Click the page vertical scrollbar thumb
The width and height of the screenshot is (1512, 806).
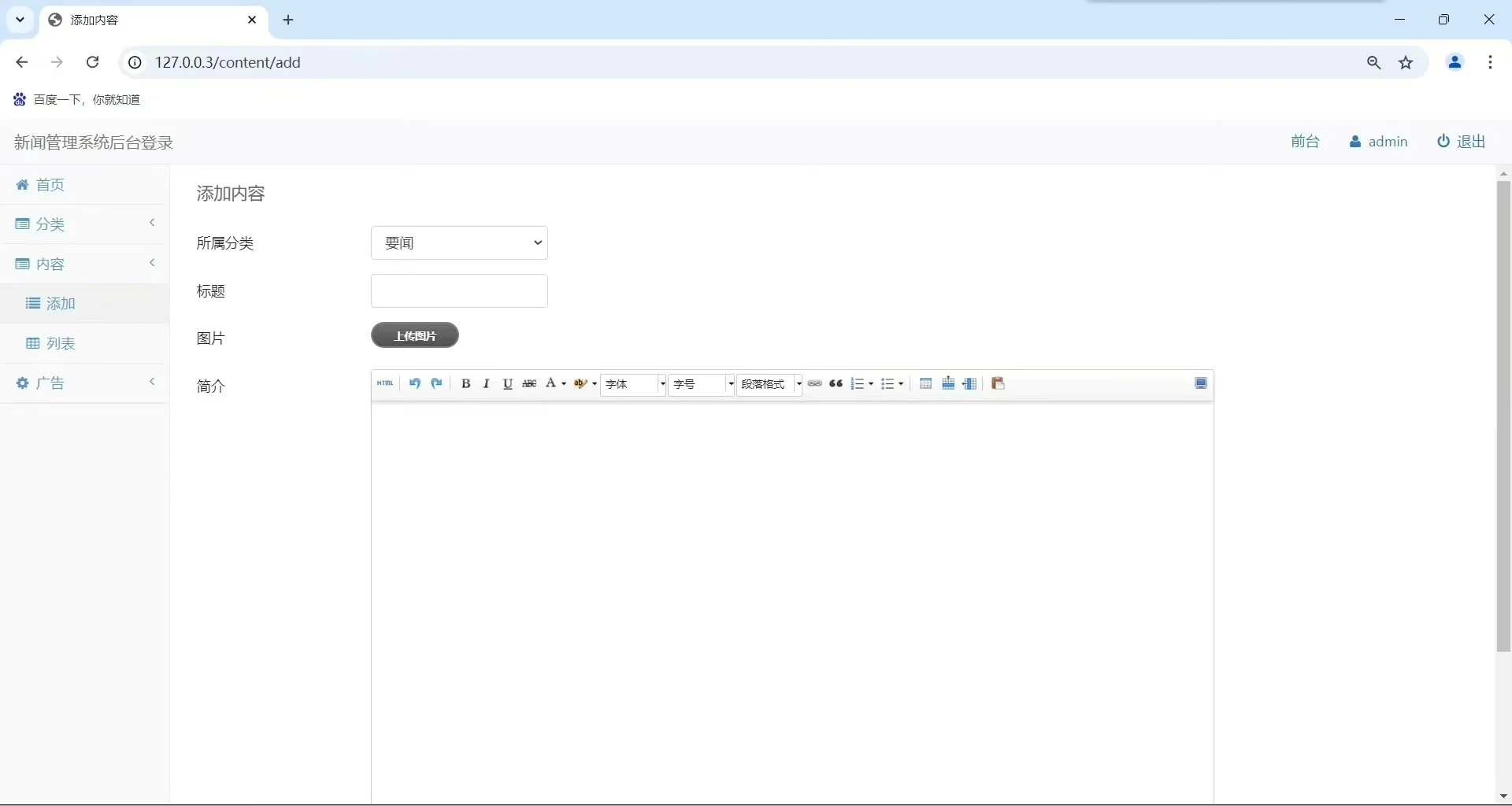click(1503, 416)
